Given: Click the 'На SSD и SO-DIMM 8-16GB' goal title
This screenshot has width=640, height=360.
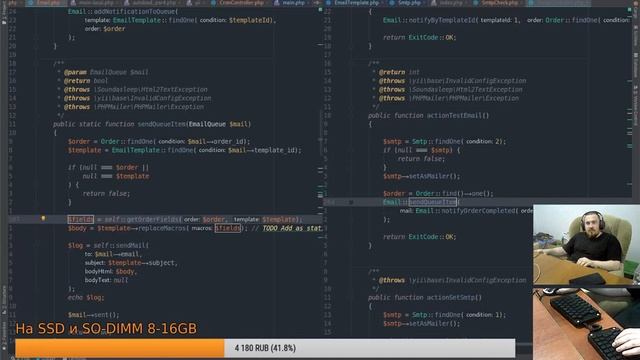Looking at the screenshot, I should tap(106, 329).
